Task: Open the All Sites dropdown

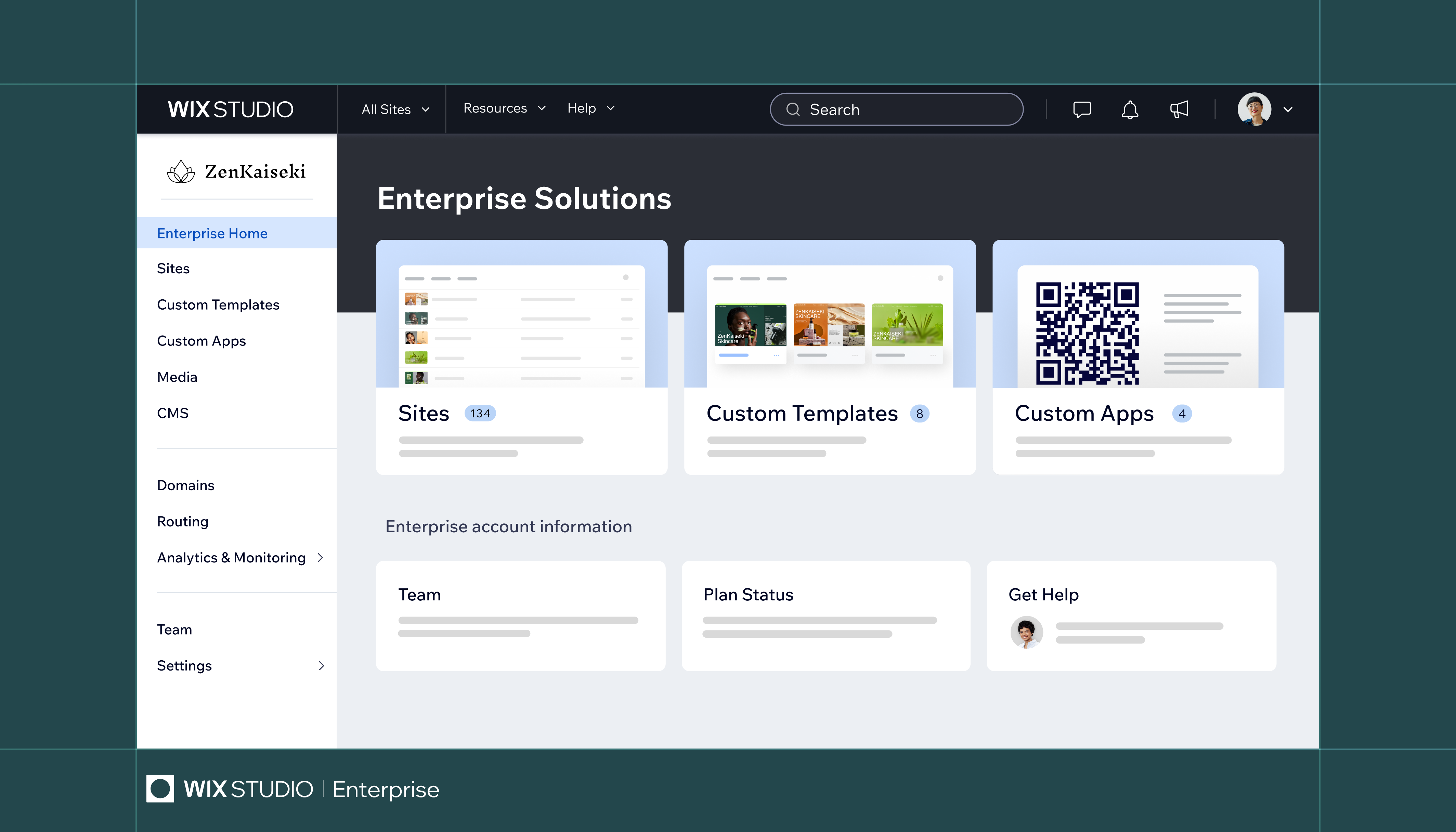Action: coord(395,109)
